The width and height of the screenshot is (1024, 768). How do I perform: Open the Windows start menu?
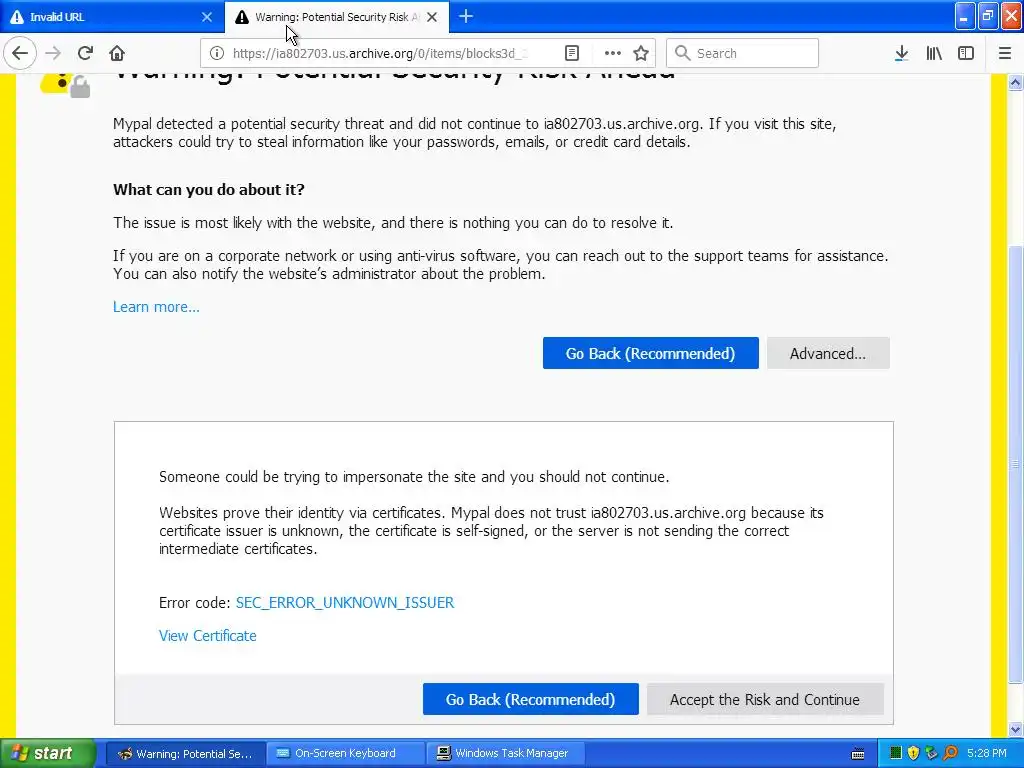48,754
